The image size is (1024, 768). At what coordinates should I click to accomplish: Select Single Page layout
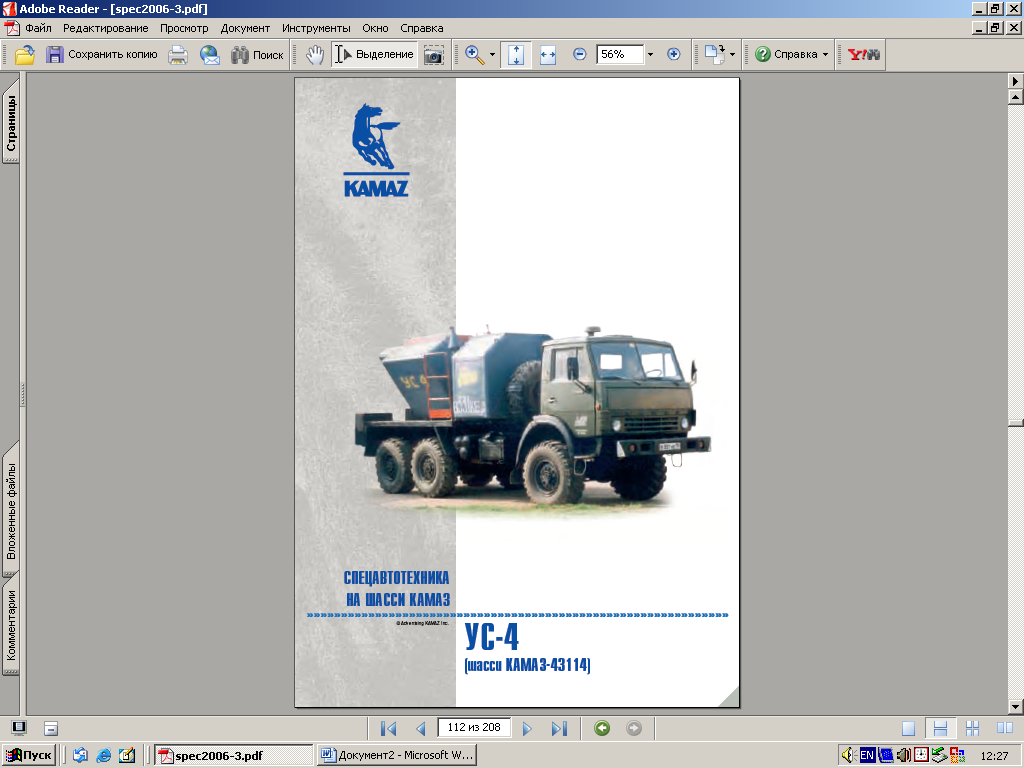(908, 728)
